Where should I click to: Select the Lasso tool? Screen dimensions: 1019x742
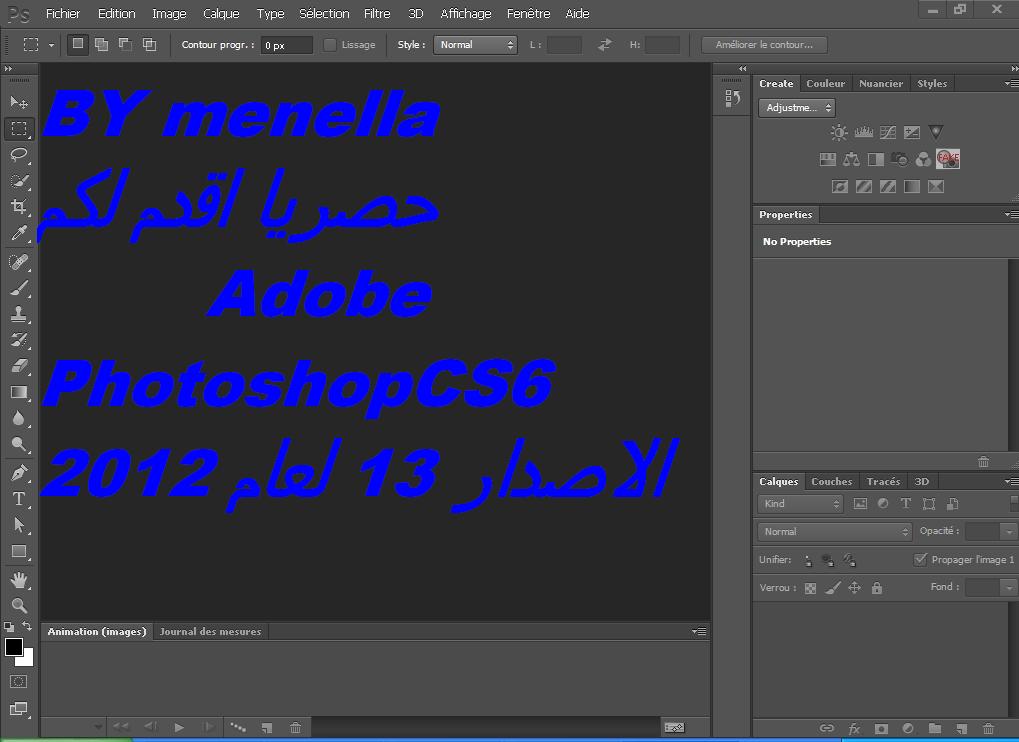19,155
